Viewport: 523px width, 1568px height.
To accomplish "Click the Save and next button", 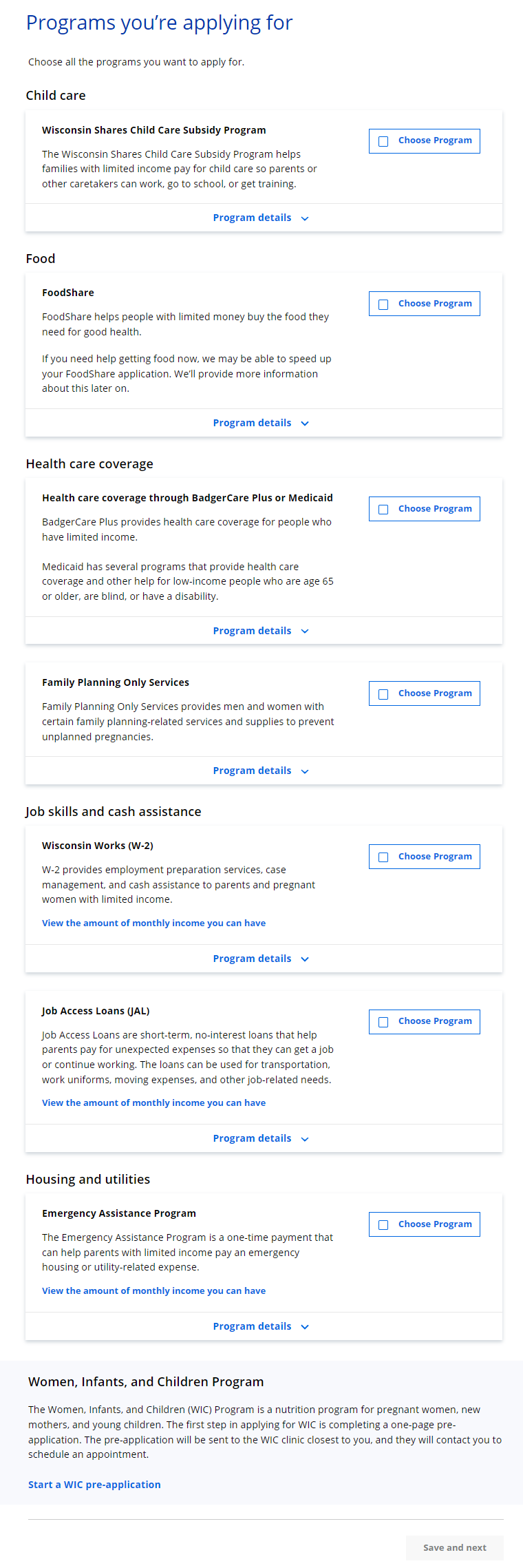I will coord(454,1547).
